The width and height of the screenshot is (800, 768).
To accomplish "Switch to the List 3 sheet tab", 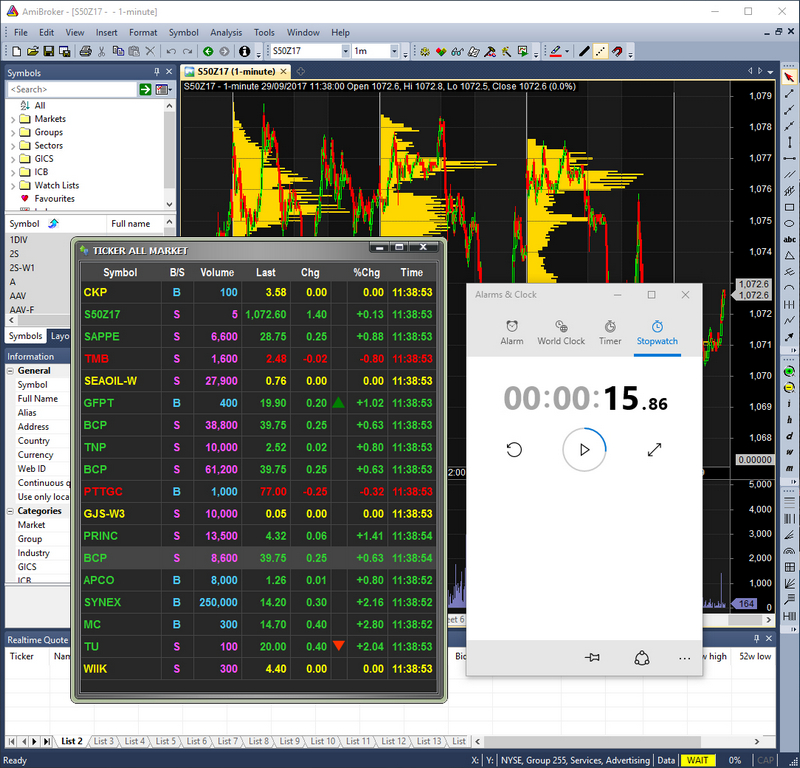I will tap(104, 741).
